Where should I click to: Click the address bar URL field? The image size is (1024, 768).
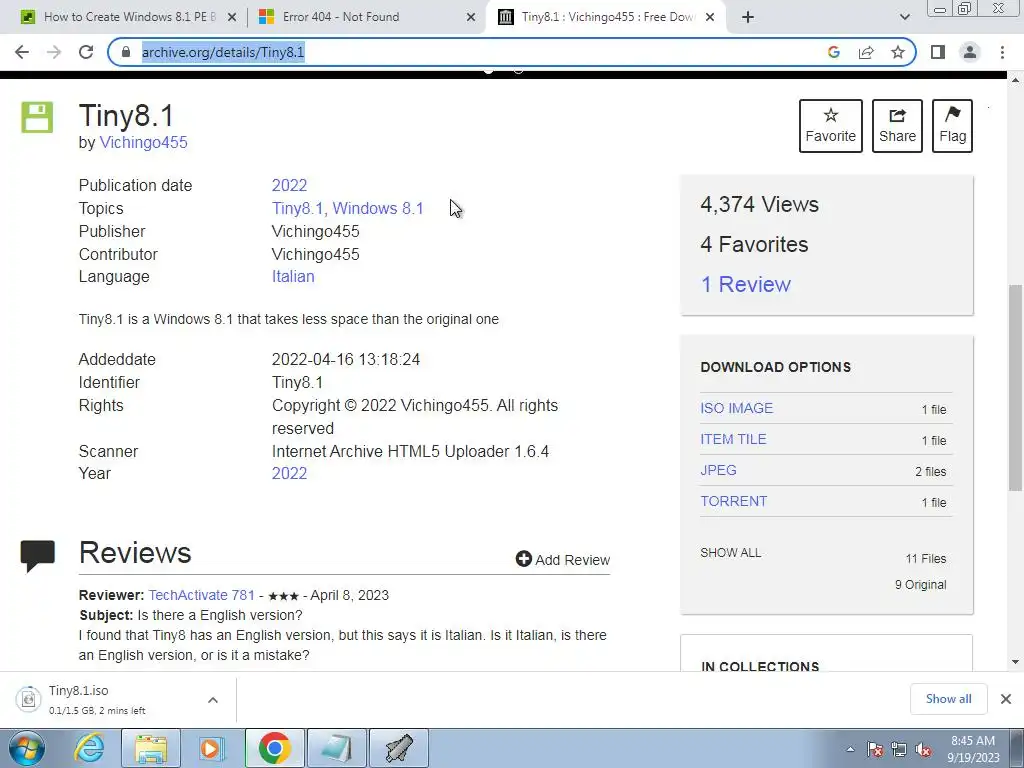point(477,52)
